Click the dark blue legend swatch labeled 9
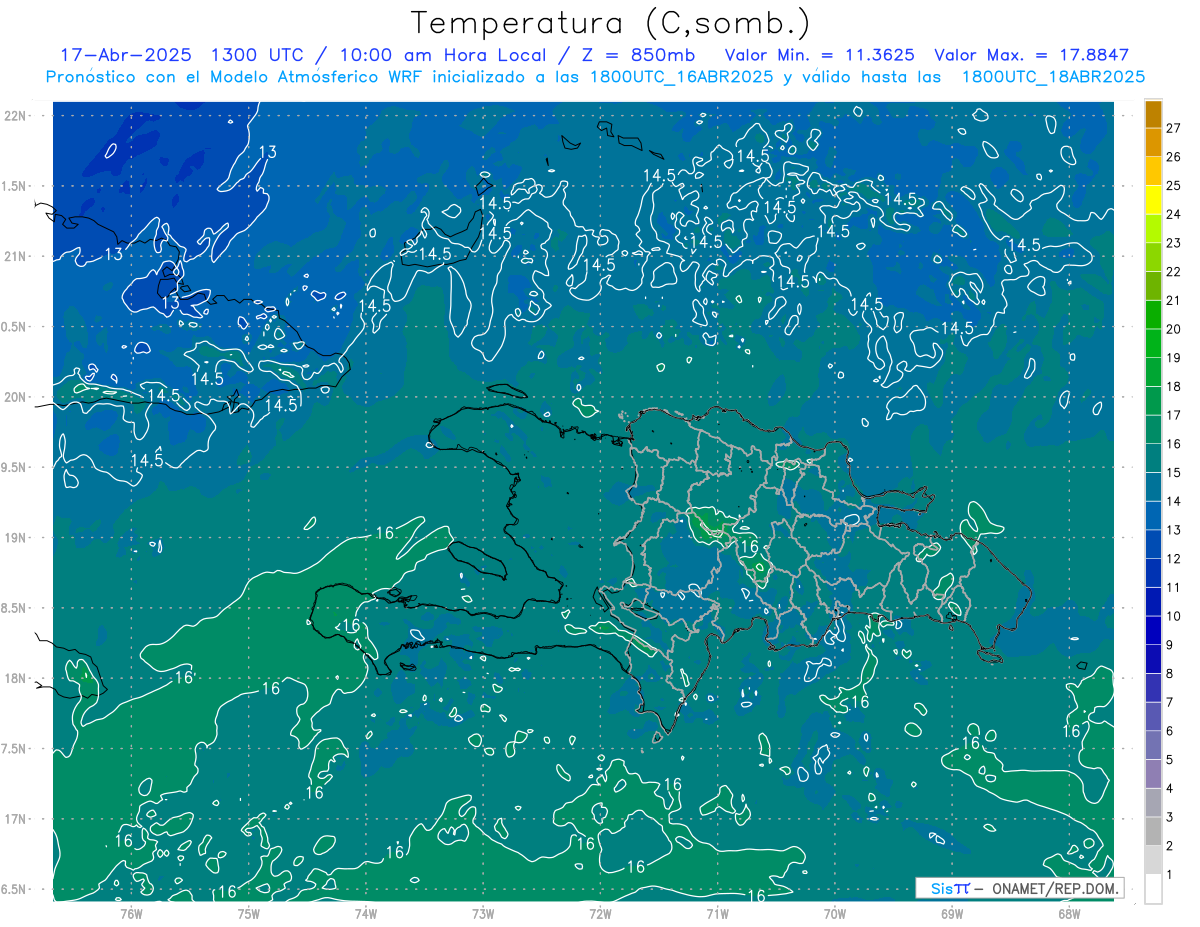The width and height of the screenshot is (1200, 927). [x=1153, y=631]
